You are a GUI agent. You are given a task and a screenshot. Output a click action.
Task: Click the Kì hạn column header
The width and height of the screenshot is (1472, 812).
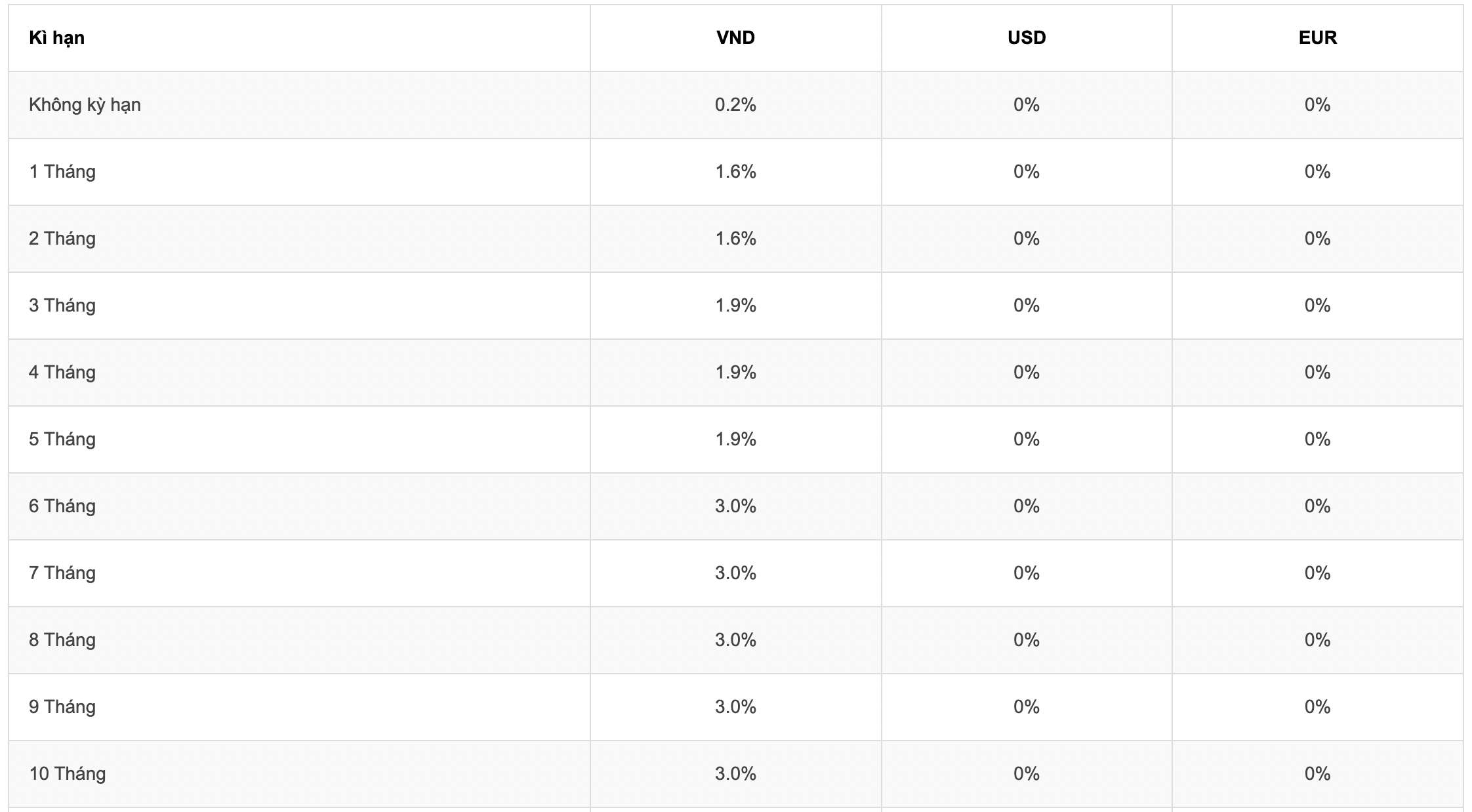56,38
